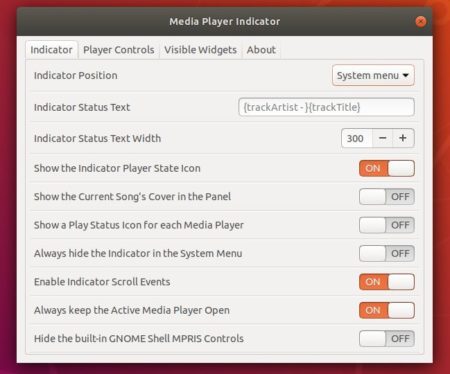
Task: Enable Play Status Icon for each Media Player
Action: tap(387, 225)
